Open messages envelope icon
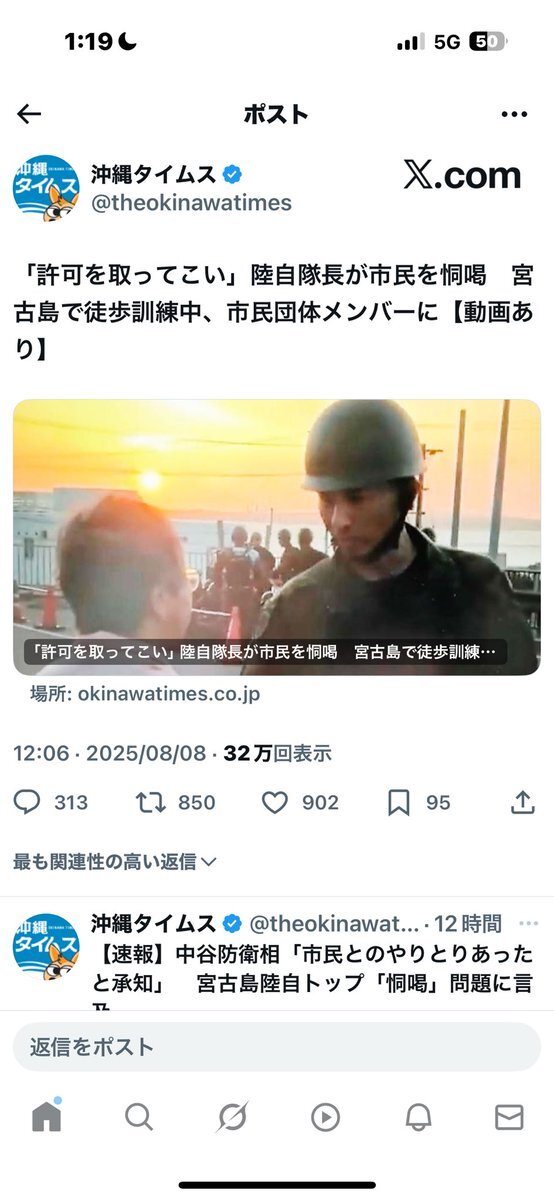The height and width of the screenshot is (1200, 554). pos(509,1117)
